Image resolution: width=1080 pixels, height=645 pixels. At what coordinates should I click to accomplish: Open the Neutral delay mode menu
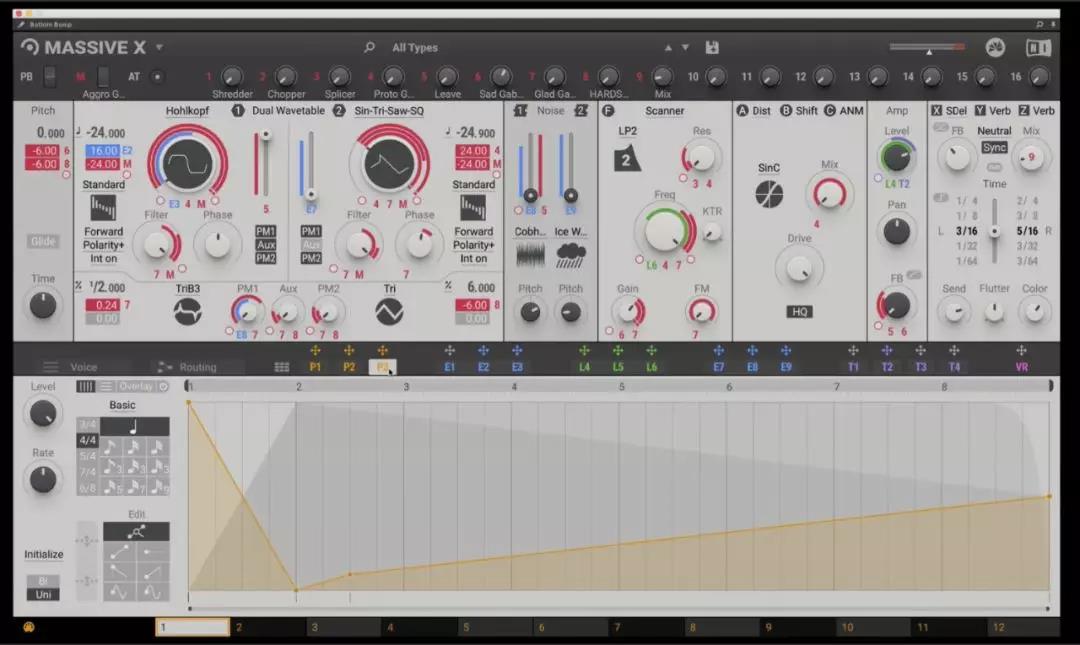pyautogui.click(x=994, y=130)
